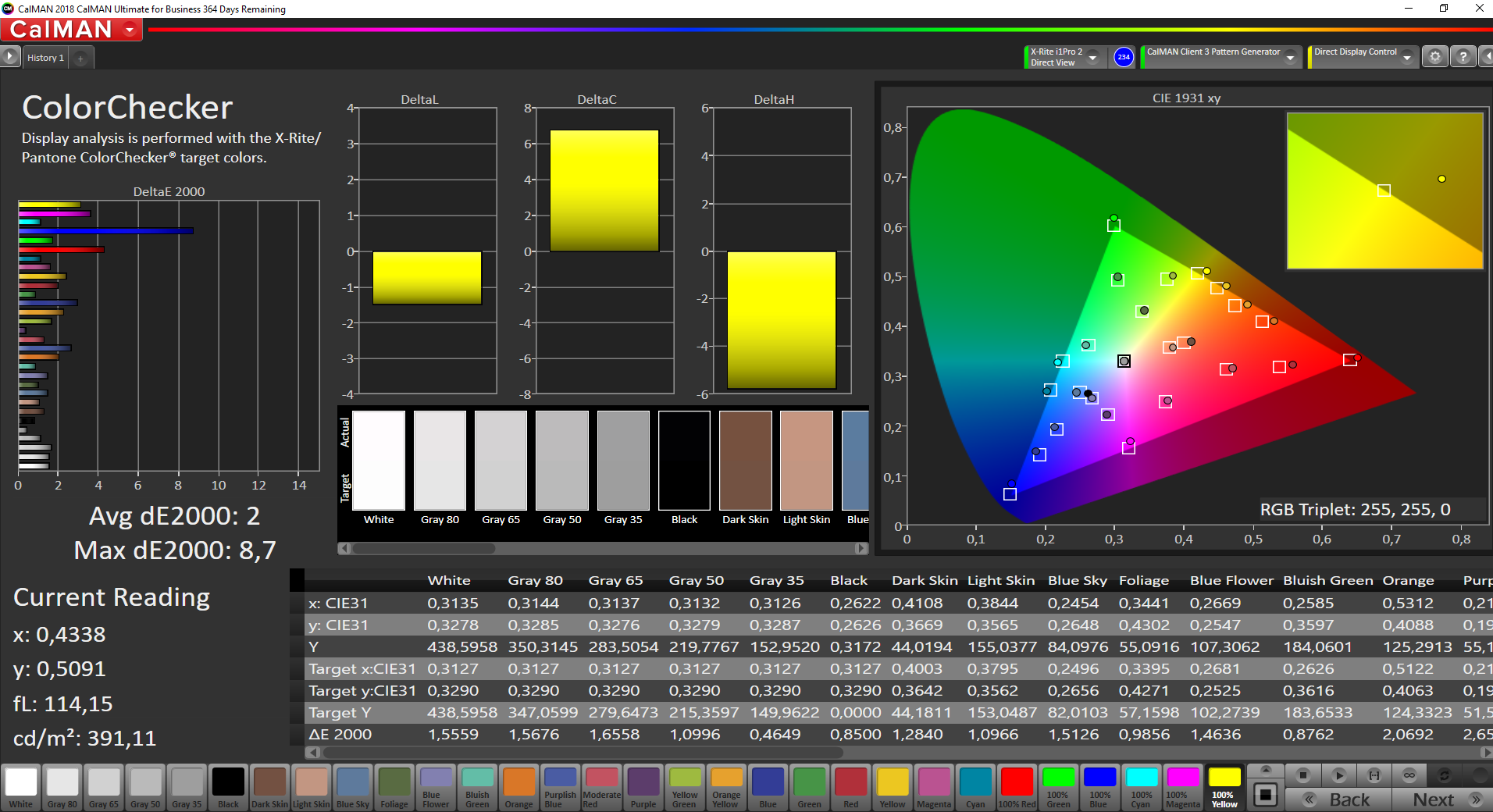Click the RGB Triplet: 255, 255, 0 readout
Image resolution: width=1493 pixels, height=812 pixels.
pos(1355,510)
